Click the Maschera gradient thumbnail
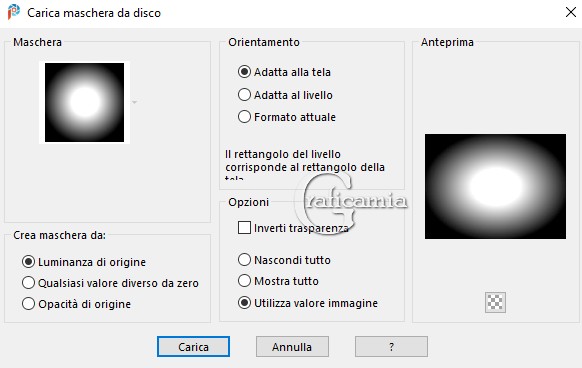The height and width of the screenshot is (368, 582). [x=84, y=102]
